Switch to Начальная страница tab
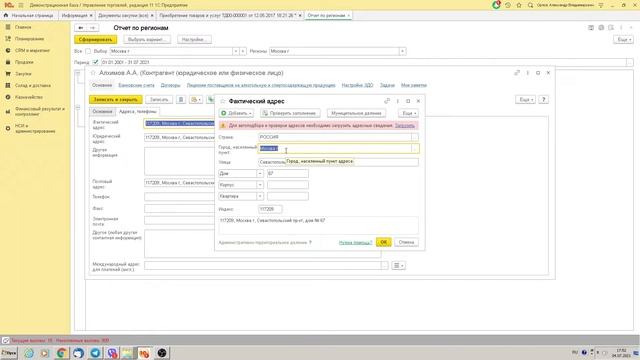This screenshot has height=360, width=640. click(29, 16)
